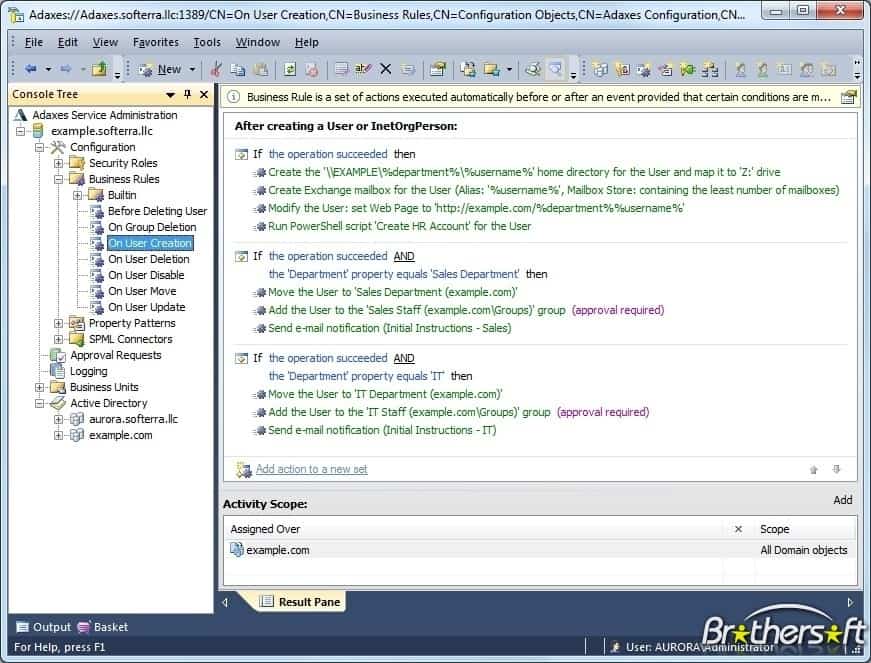The height and width of the screenshot is (663, 871).
Task: Expand the Business Units node
Action: pos(39,388)
